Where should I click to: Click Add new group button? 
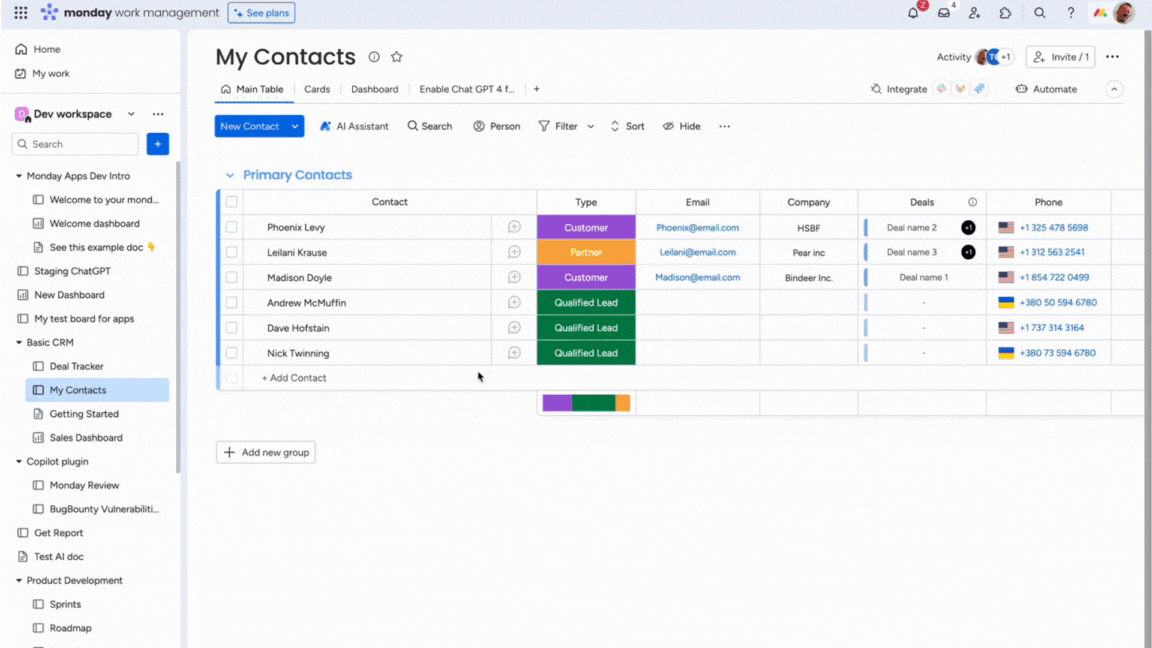tap(266, 453)
